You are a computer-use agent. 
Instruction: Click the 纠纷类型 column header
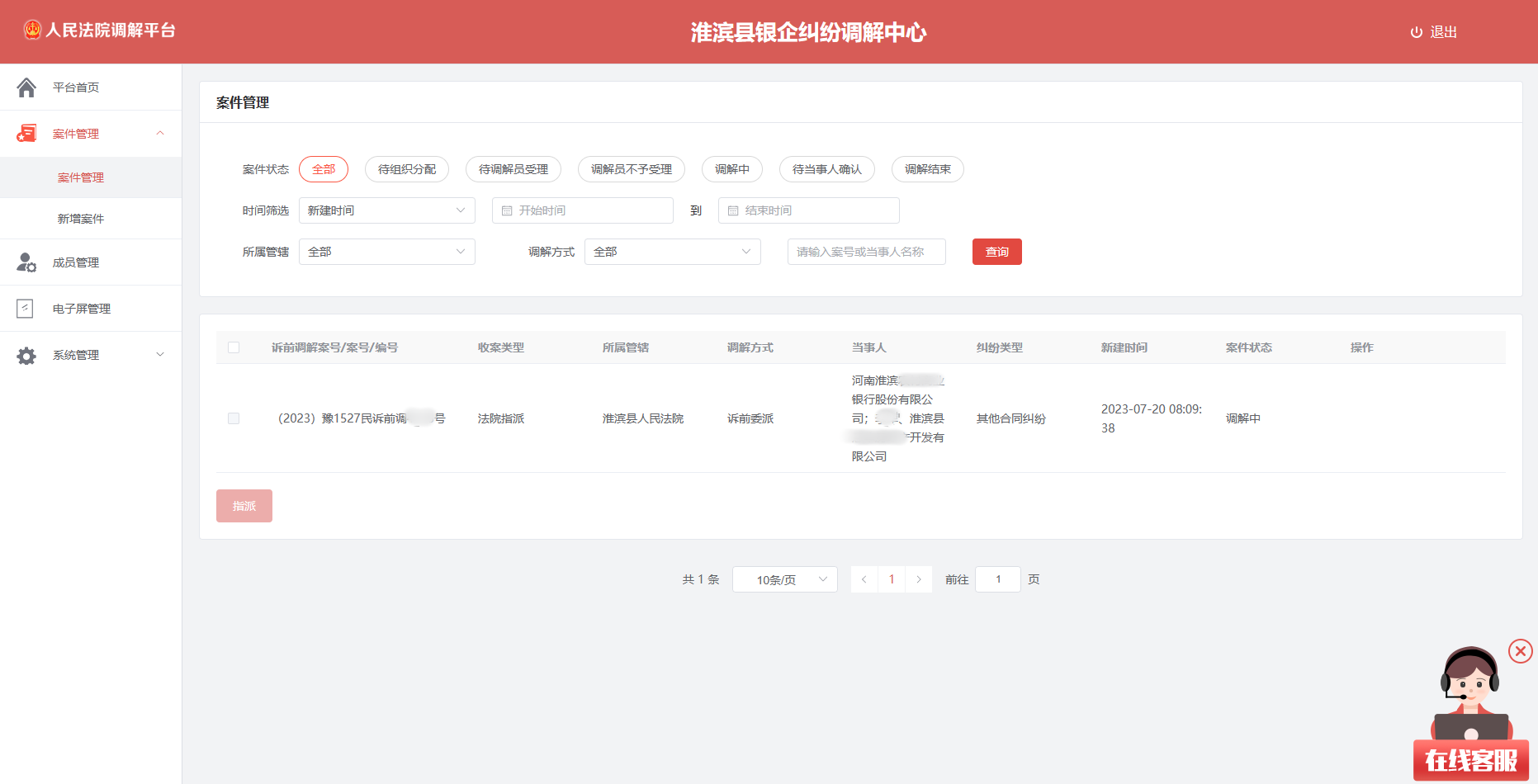[x=1000, y=347]
